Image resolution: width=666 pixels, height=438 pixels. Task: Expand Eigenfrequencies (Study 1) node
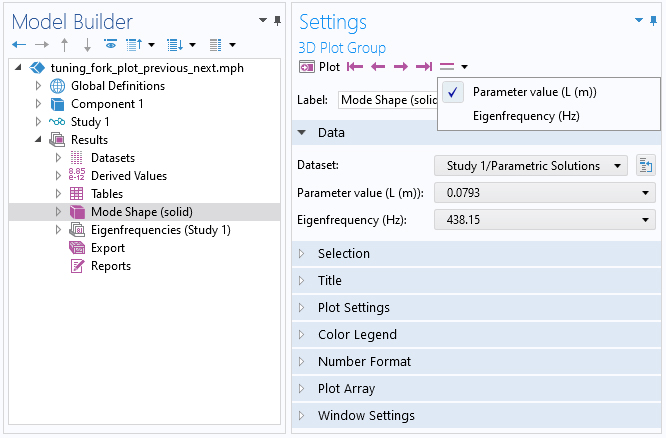pyautogui.click(x=58, y=230)
